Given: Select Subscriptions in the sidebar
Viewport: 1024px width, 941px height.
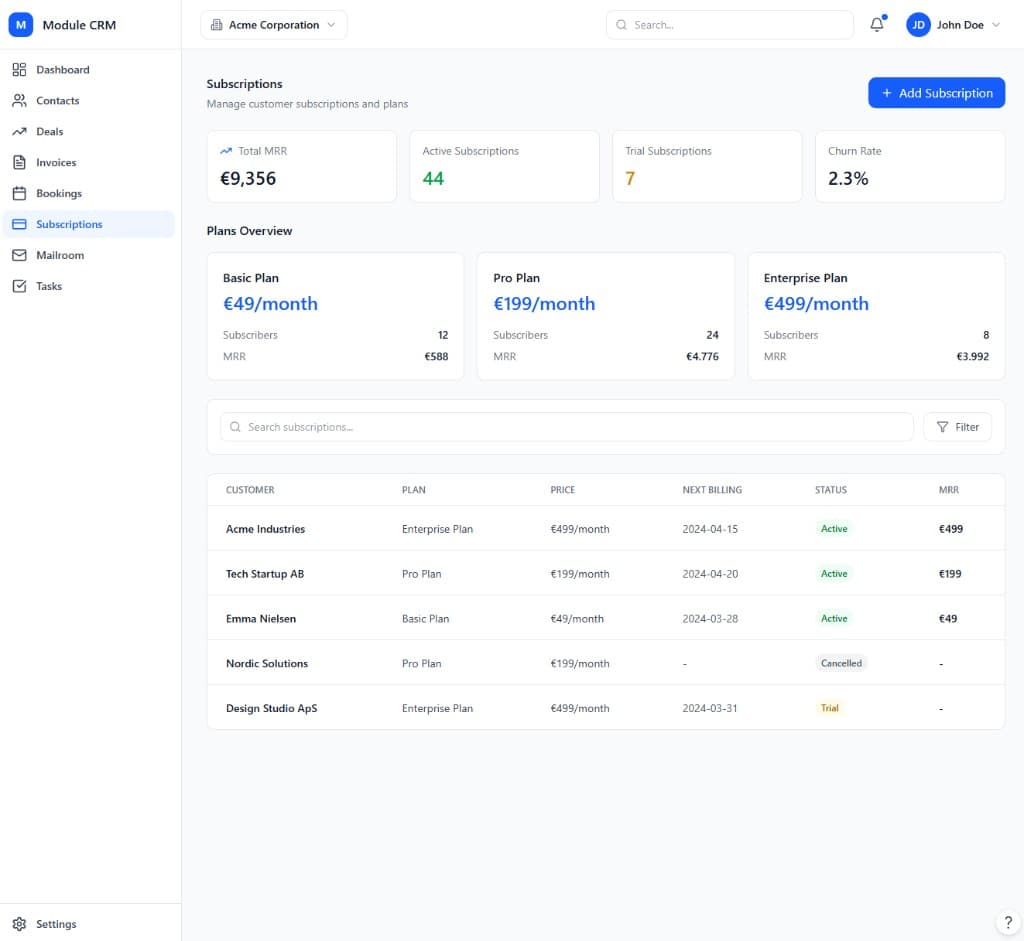Looking at the screenshot, I should (x=69, y=224).
